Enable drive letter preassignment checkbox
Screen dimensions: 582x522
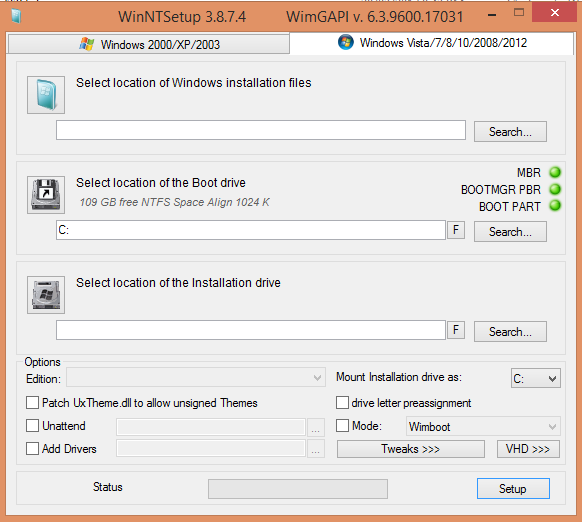[342, 402]
